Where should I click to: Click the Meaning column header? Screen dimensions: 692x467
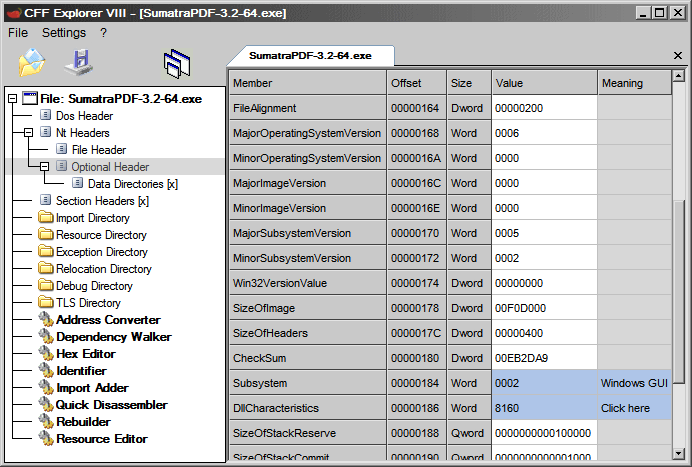pos(635,83)
